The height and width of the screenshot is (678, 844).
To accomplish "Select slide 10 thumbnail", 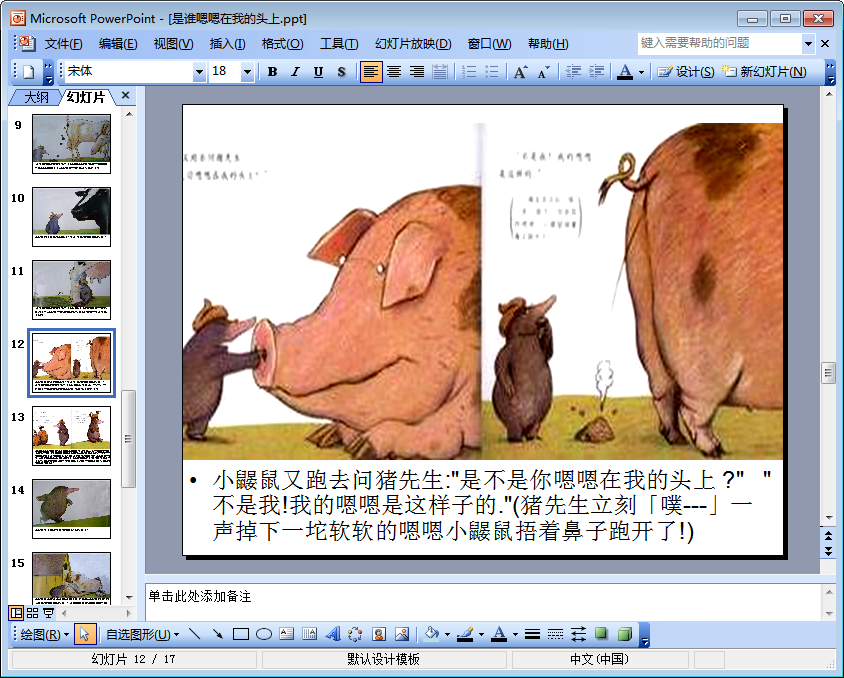I will pos(72,217).
